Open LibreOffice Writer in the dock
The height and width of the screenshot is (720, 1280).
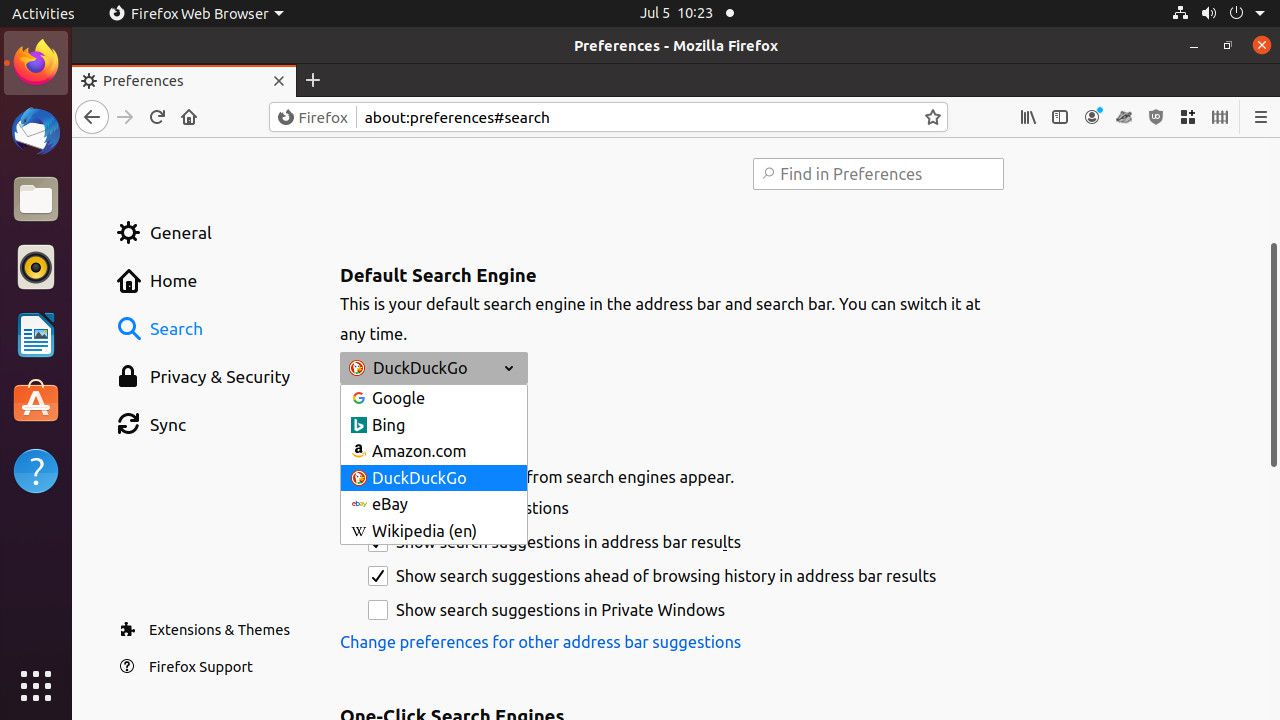[36, 335]
